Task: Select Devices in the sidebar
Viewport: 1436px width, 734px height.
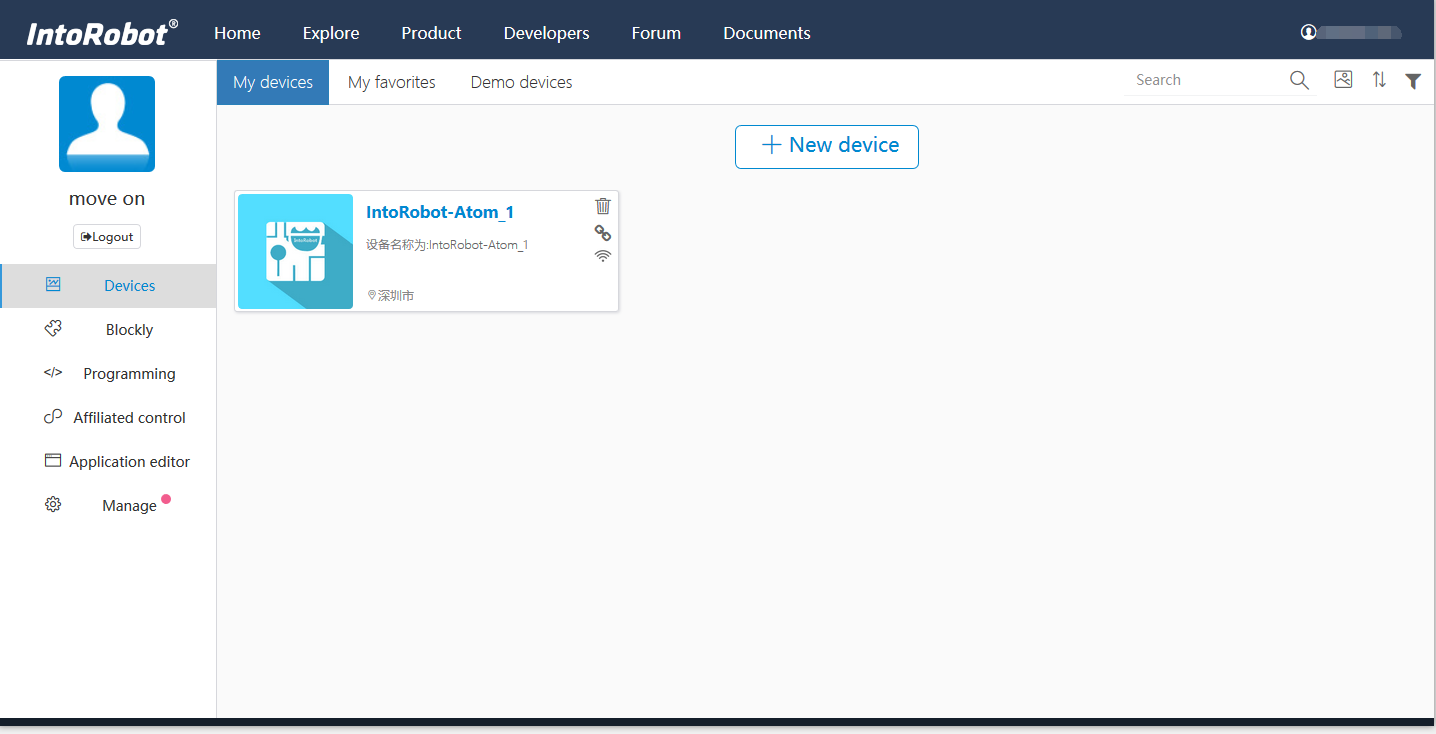Action: 108,286
